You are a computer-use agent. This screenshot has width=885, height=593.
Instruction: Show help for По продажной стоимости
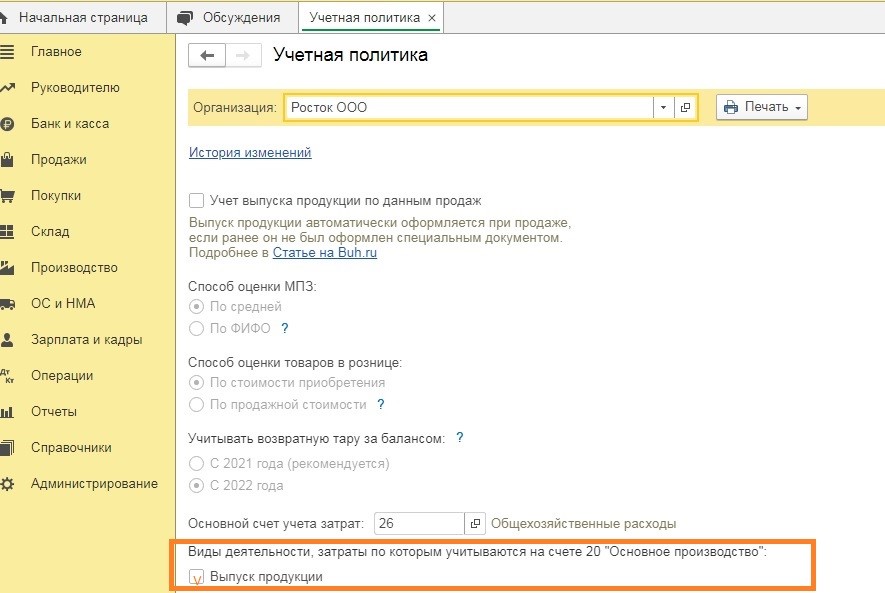pyautogui.click(x=381, y=405)
